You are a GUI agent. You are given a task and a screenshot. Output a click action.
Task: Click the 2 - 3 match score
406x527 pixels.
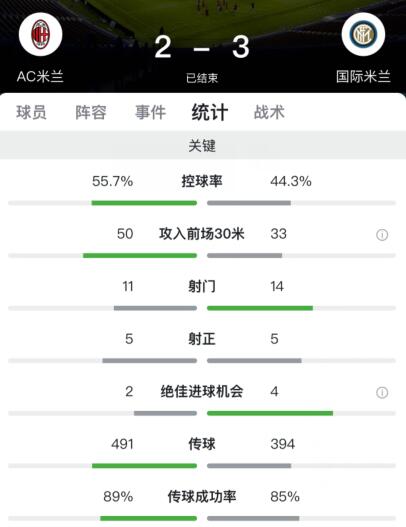click(202, 47)
